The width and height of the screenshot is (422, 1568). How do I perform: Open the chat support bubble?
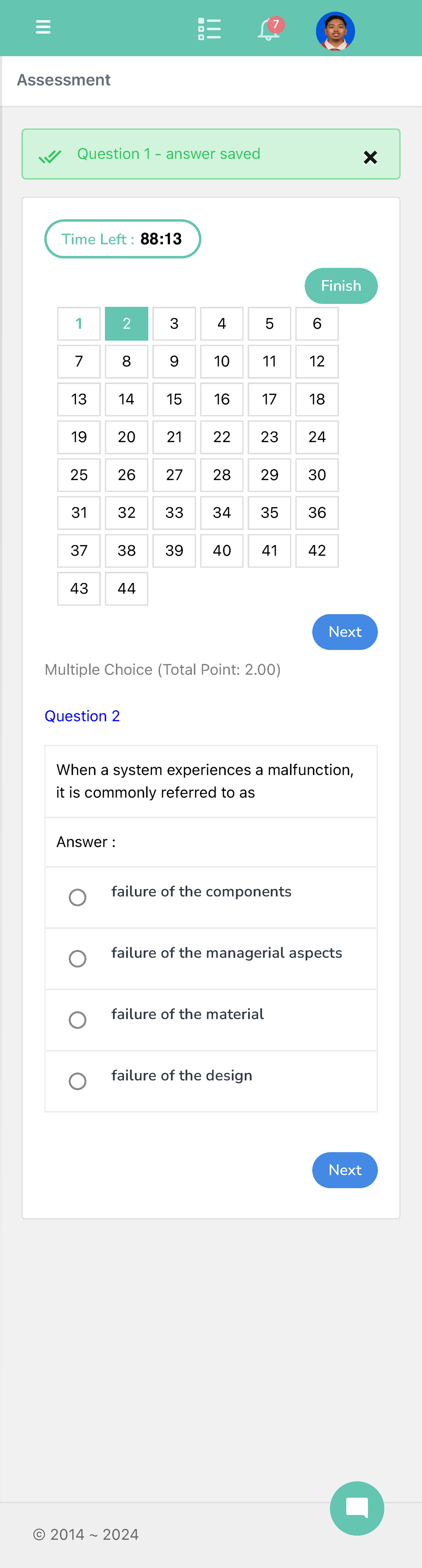(x=357, y=1508)
